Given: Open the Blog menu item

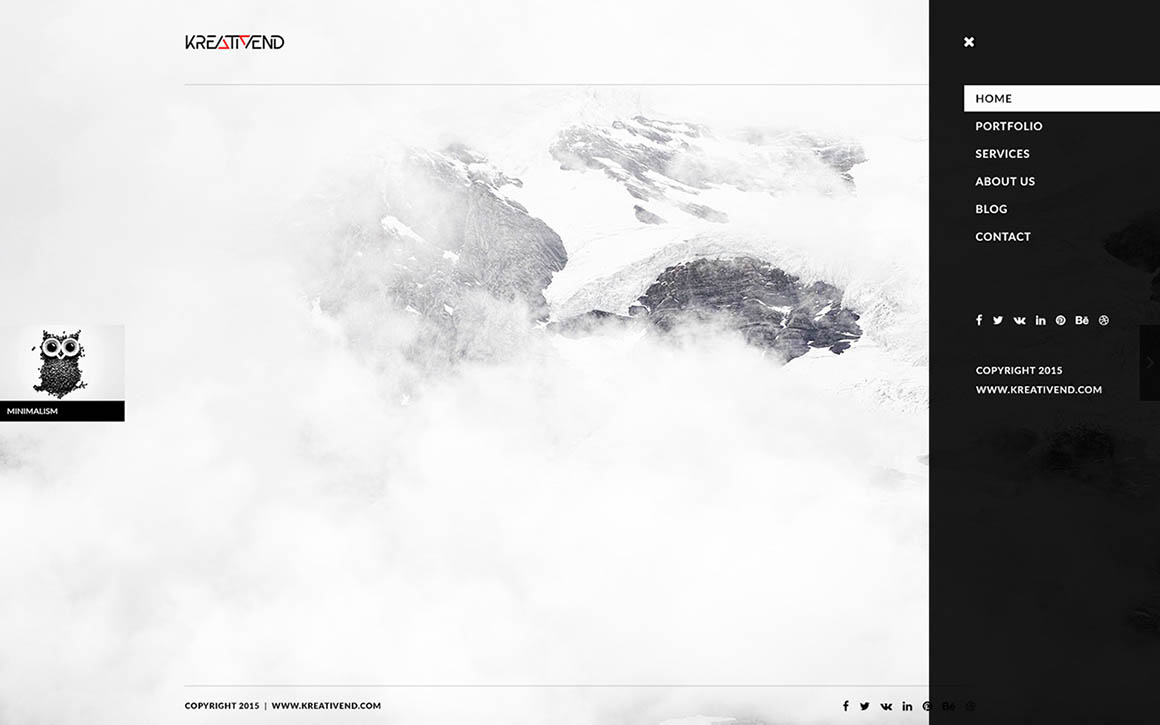Looking at the screenshot, I should [x=991, y=209].
